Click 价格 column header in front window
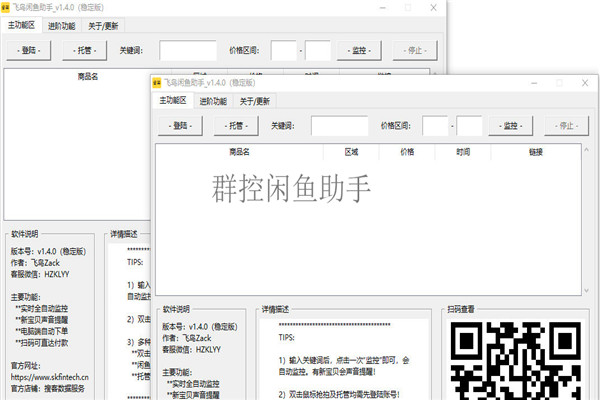 pos(407,152)
